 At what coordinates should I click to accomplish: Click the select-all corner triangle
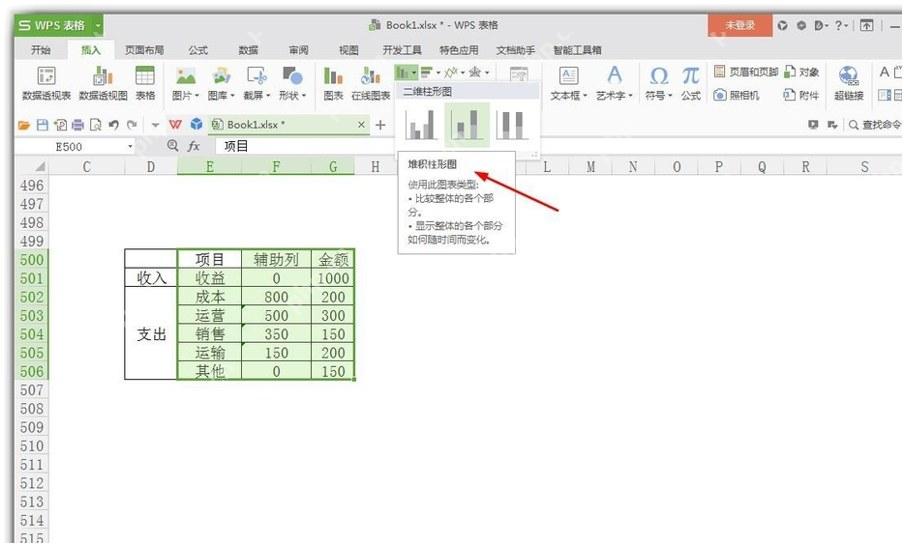40,167
